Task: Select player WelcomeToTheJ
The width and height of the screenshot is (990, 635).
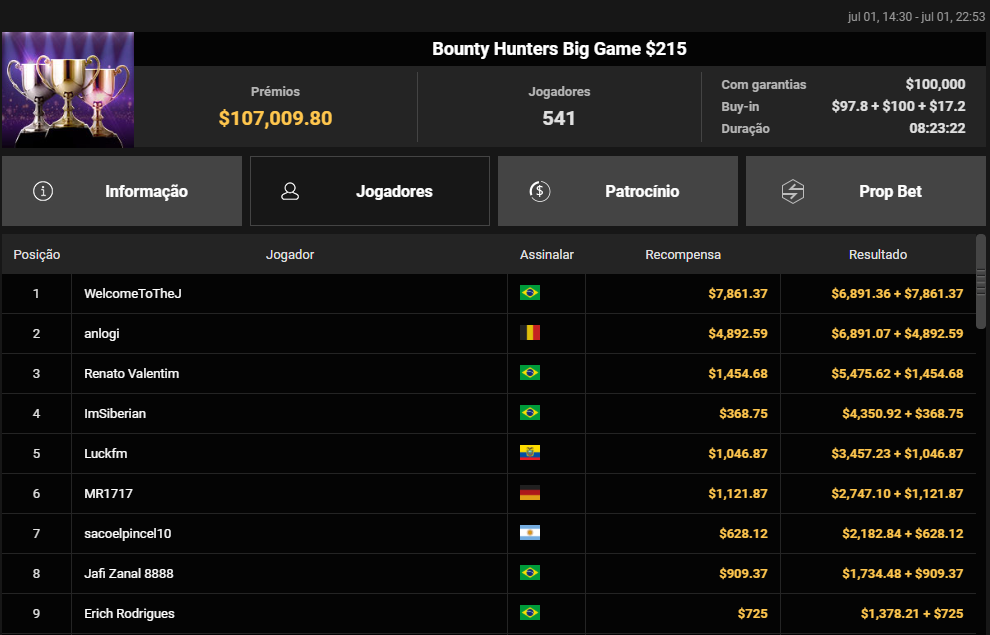Action: tap(133, 294)
